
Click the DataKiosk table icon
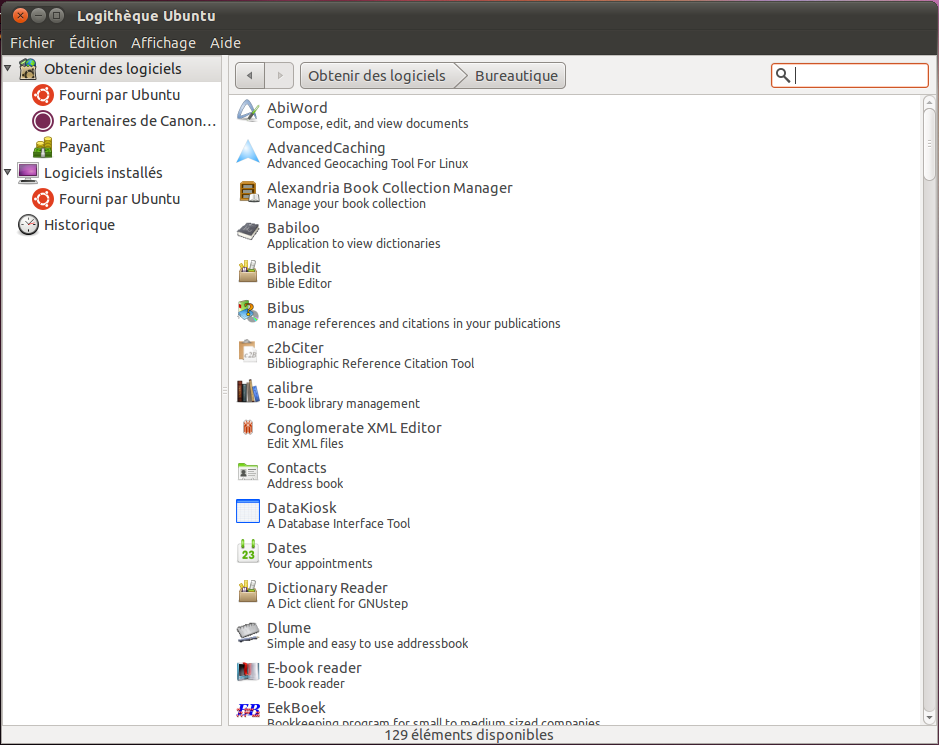pyautogui.click(x=248, y=511)
